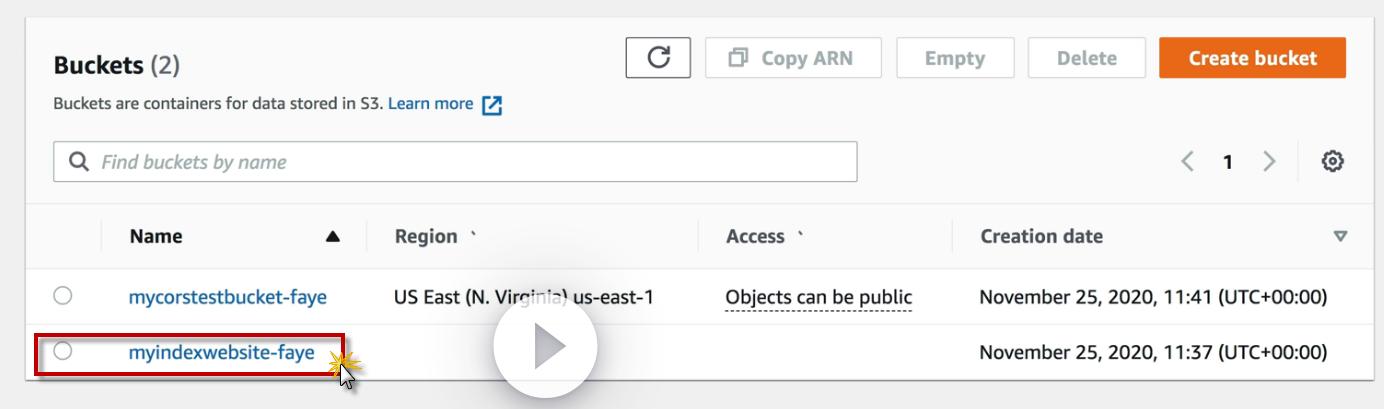
Task: Sort by Name ascending arrow
Action: 332,238
